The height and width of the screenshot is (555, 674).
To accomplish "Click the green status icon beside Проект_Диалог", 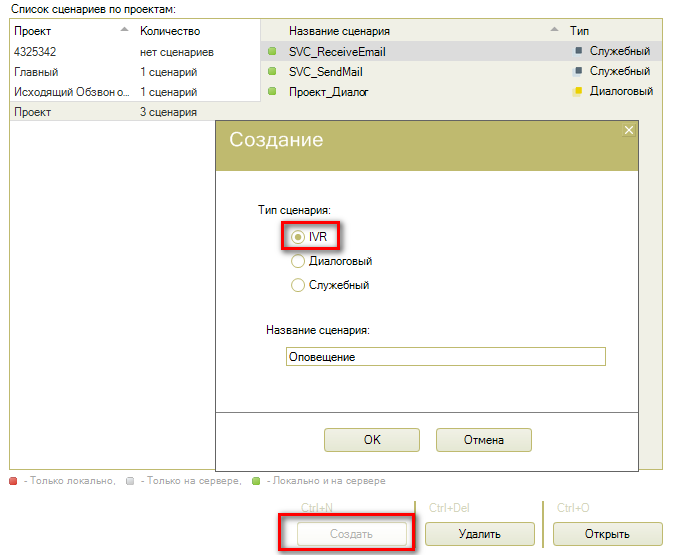I will coord(273,92).
